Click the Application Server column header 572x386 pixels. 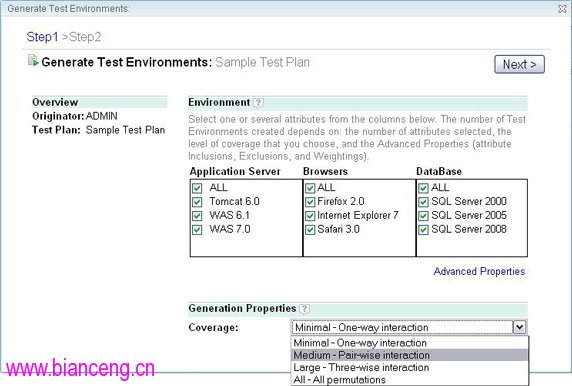point(235,171)
